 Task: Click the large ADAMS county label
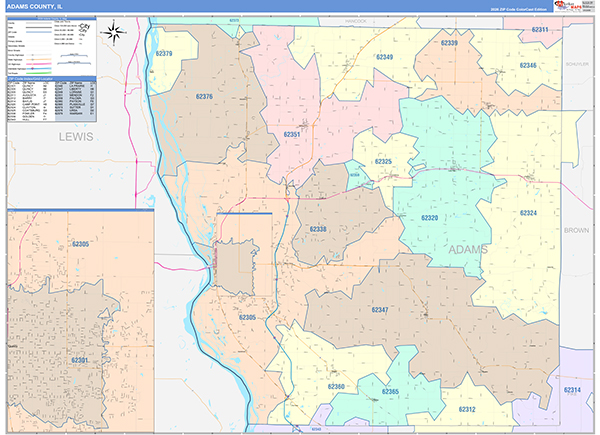[468, 249]
